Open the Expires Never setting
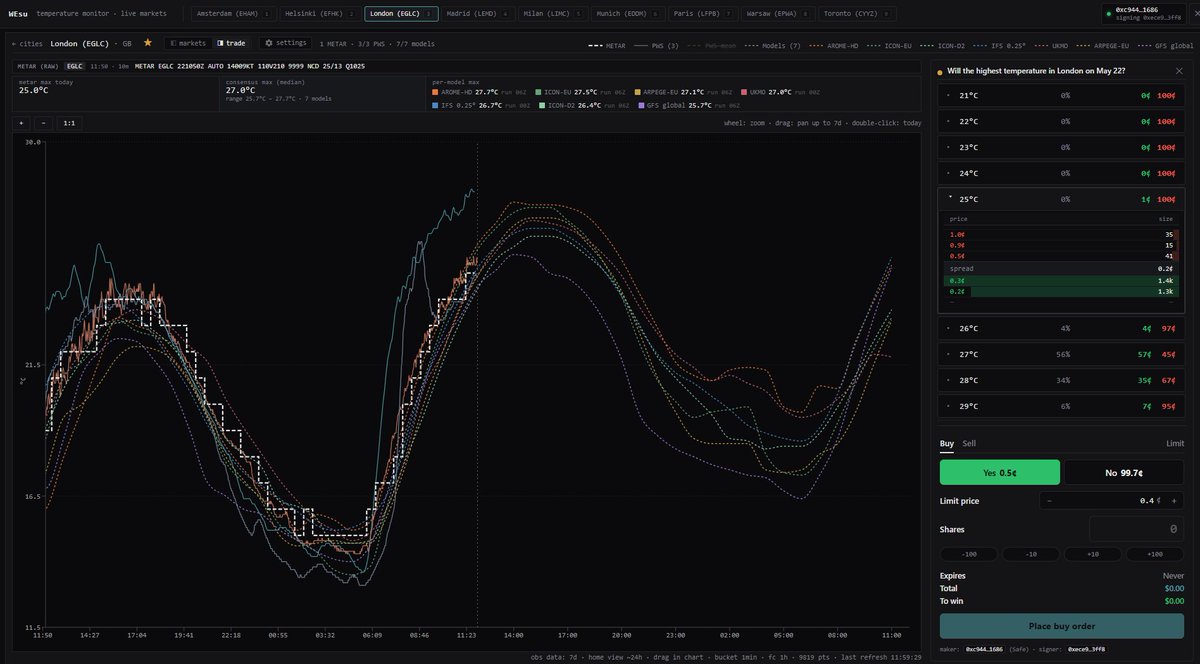 tap(1172, 576)
